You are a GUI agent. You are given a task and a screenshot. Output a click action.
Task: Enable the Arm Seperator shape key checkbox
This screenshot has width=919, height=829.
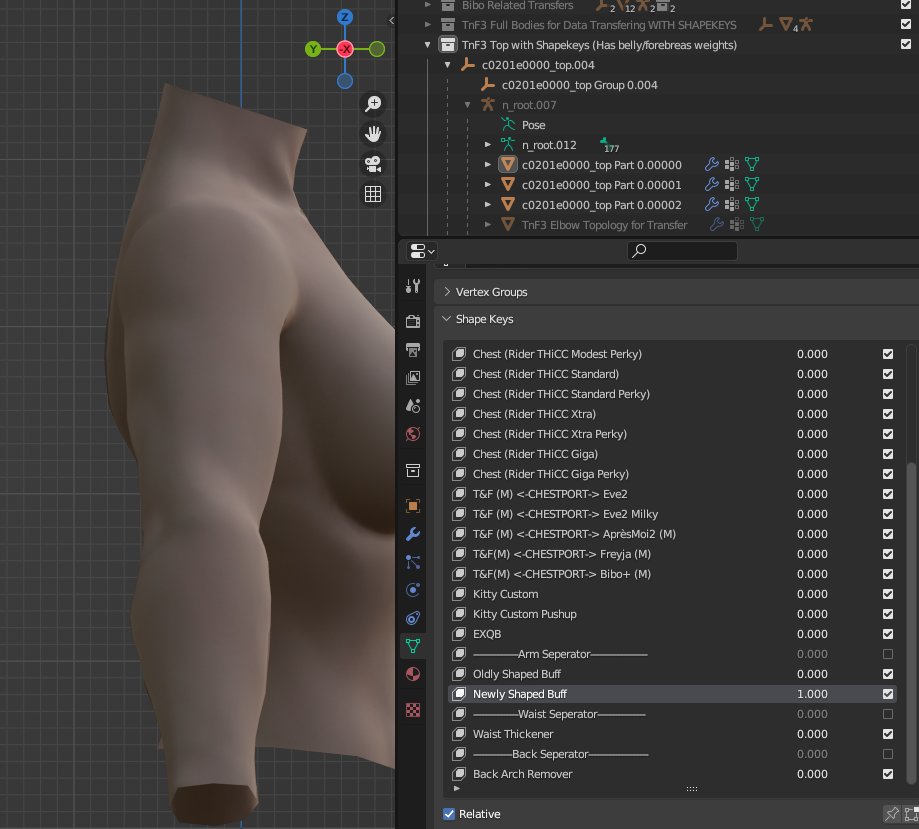[x=888, y=654]
